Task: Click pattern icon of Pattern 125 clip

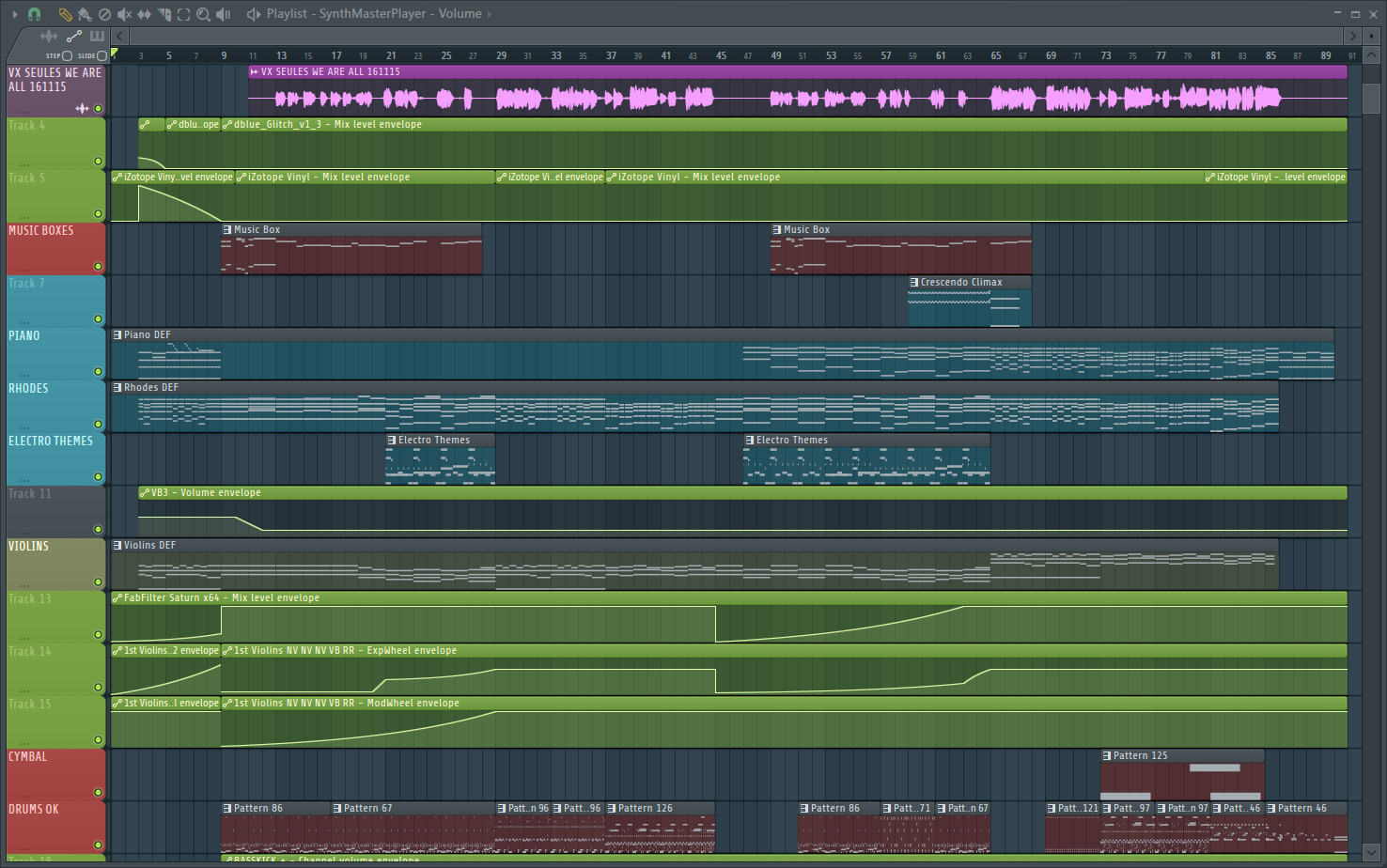Action: [x=1107, y=756]
